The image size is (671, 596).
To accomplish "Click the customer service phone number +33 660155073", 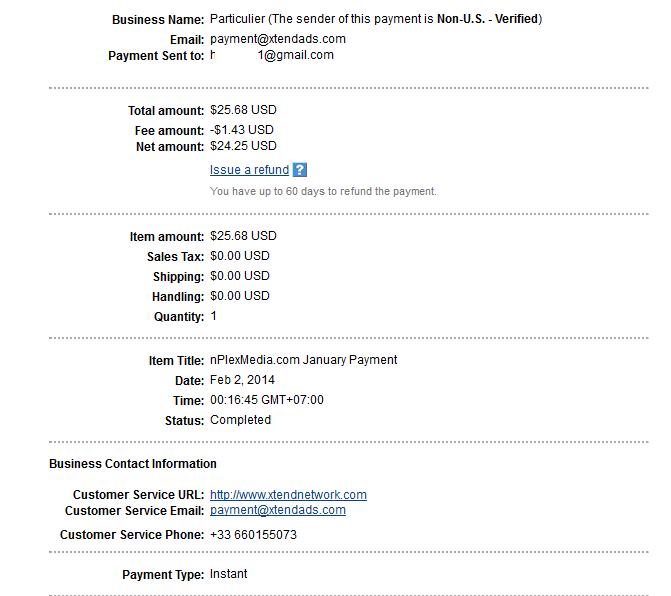I will [x=253, y=535].
